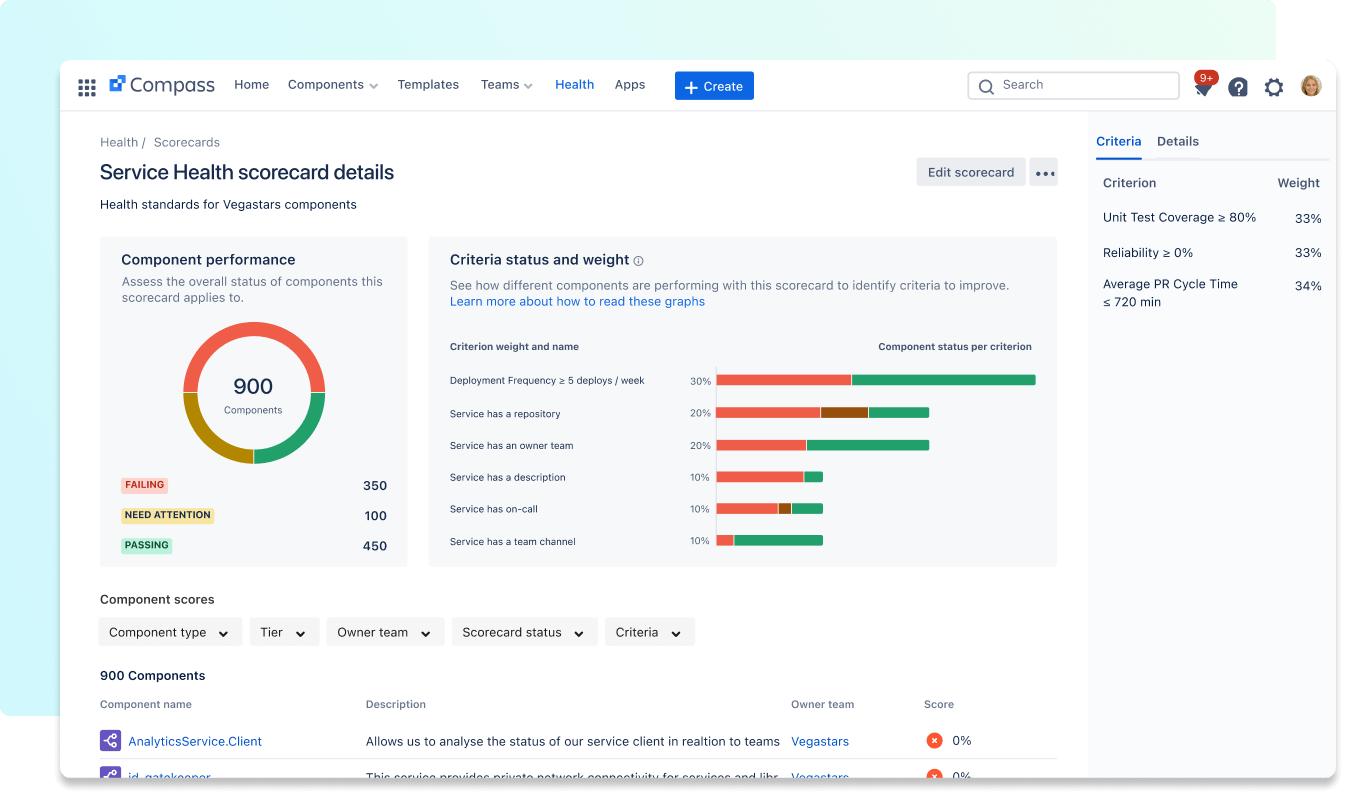The image size is (1345, 794).
Task: Click the Description column header
Action: pyautogui.click(x=396, y=705)
